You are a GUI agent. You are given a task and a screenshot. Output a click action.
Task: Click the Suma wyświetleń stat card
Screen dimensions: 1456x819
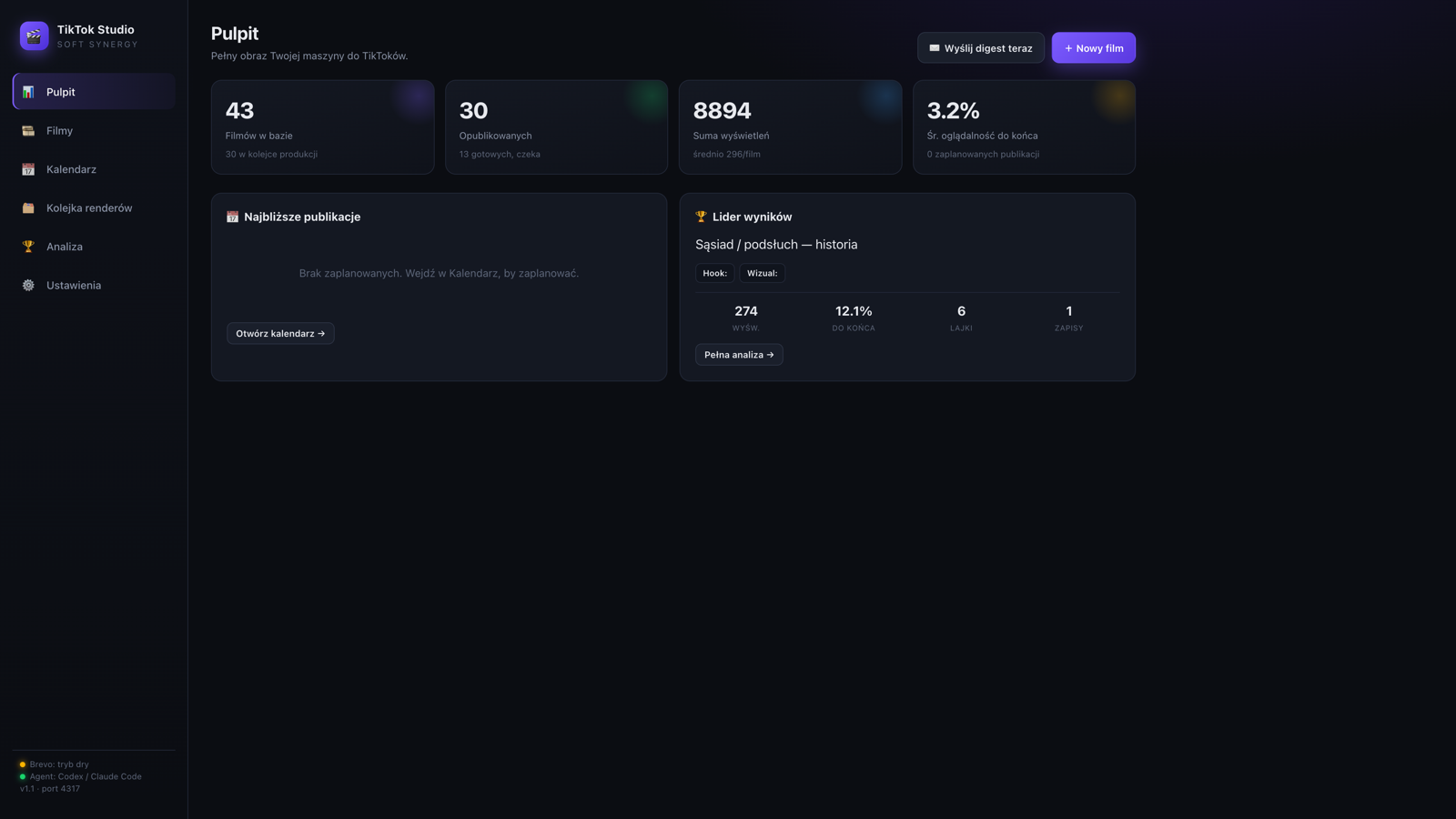click(x=791, y=127)
